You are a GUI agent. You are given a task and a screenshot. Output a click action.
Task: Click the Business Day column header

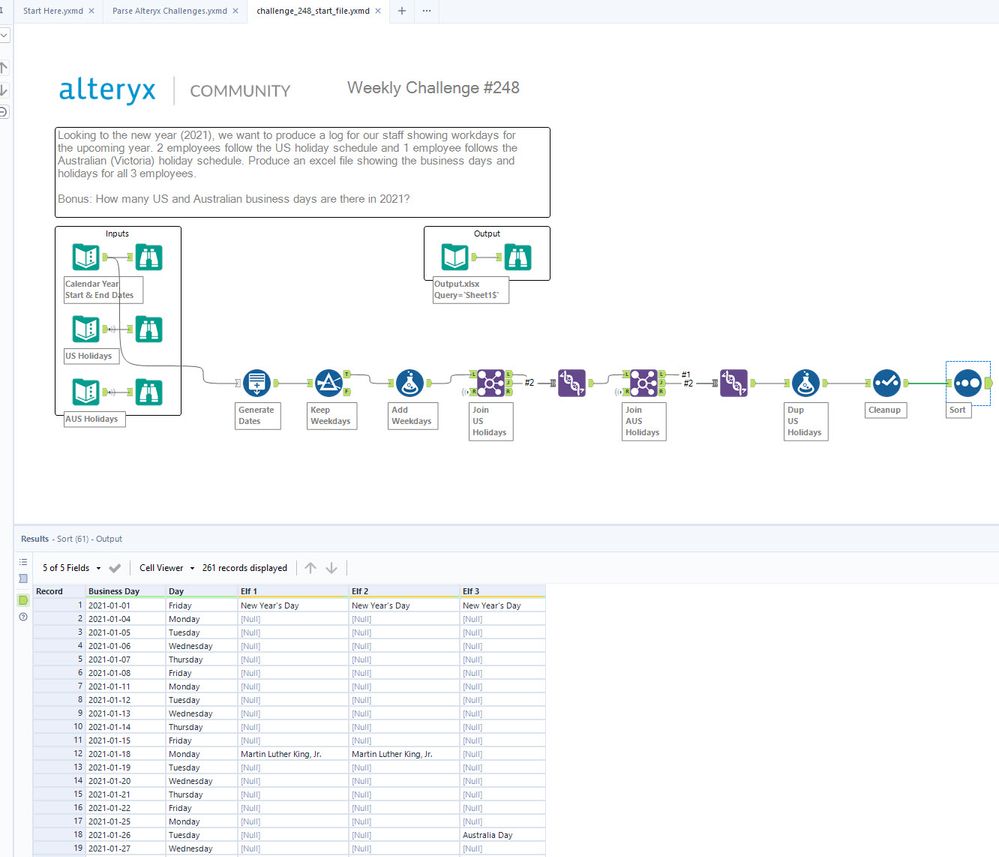[126, 591]
